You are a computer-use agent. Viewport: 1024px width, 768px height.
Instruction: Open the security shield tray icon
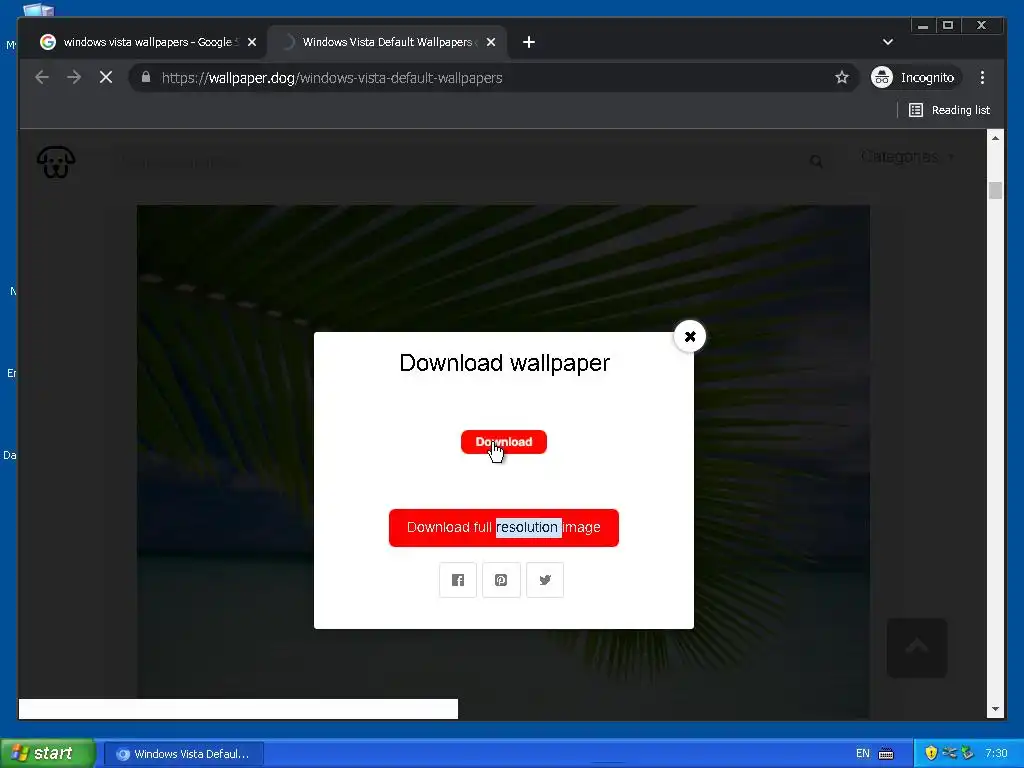coord(931,754)
